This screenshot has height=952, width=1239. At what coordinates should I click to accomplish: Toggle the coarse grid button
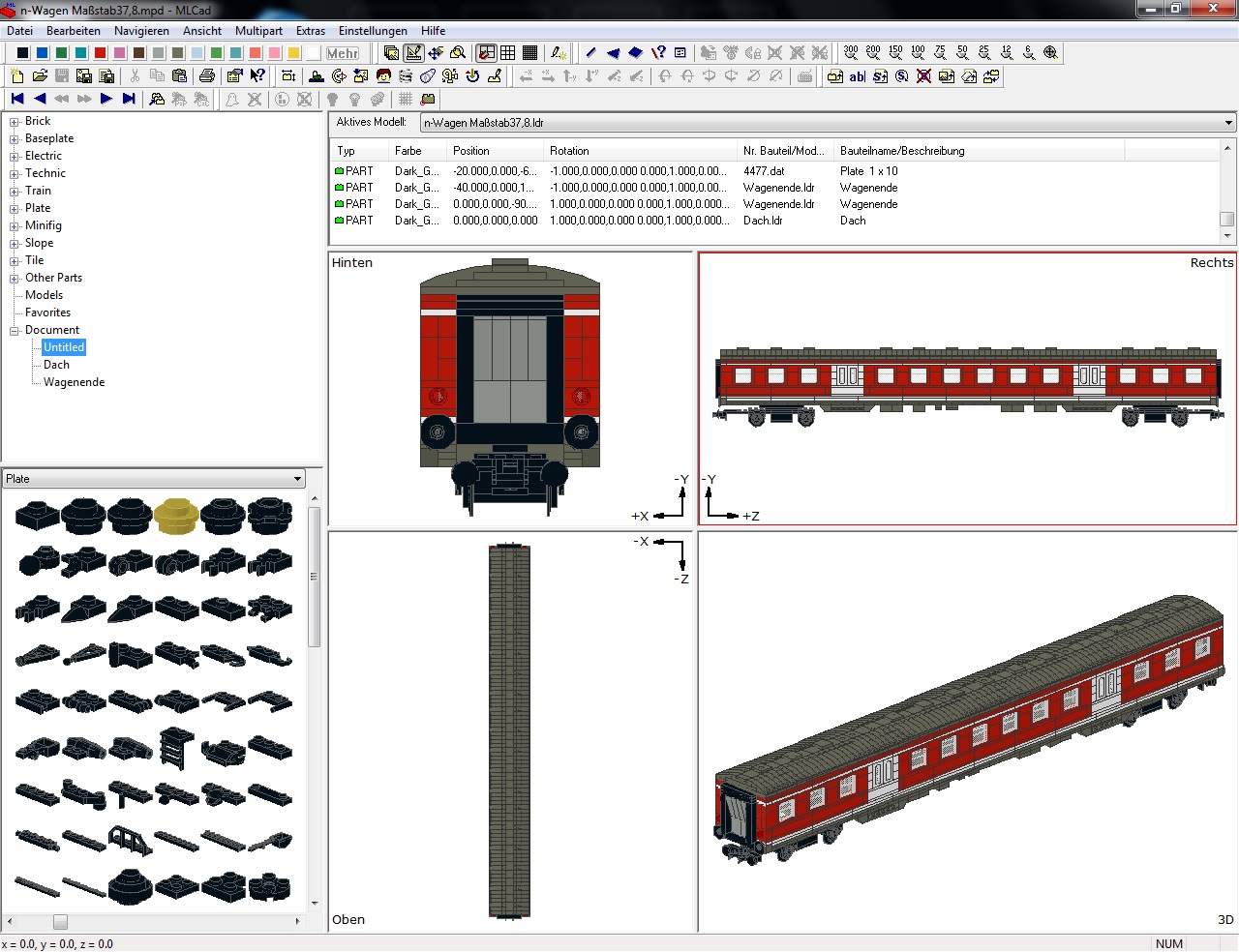(x=508, y=52)
